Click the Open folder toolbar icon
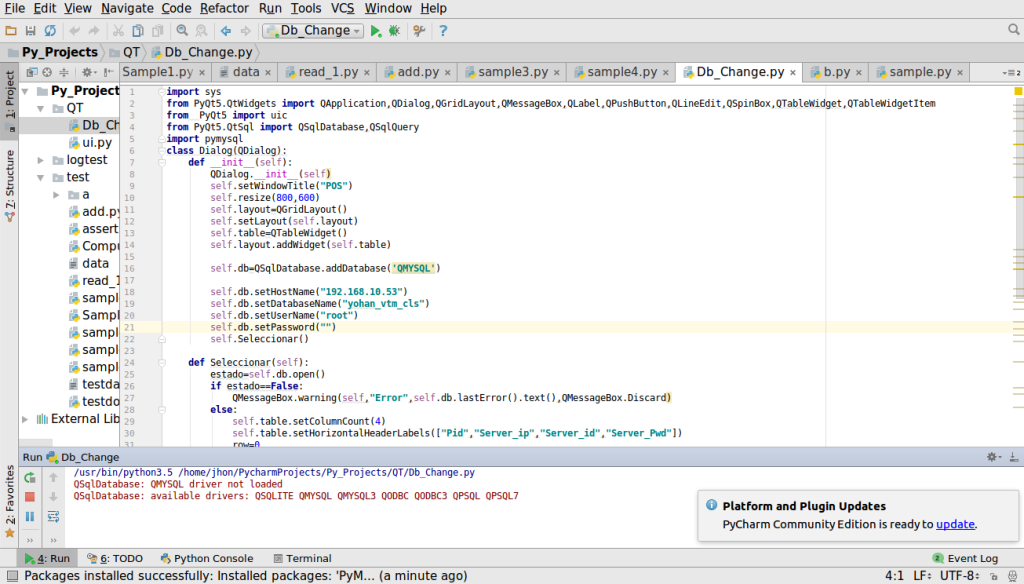Viewport: 1024px width, 584px height. (10, 31)
